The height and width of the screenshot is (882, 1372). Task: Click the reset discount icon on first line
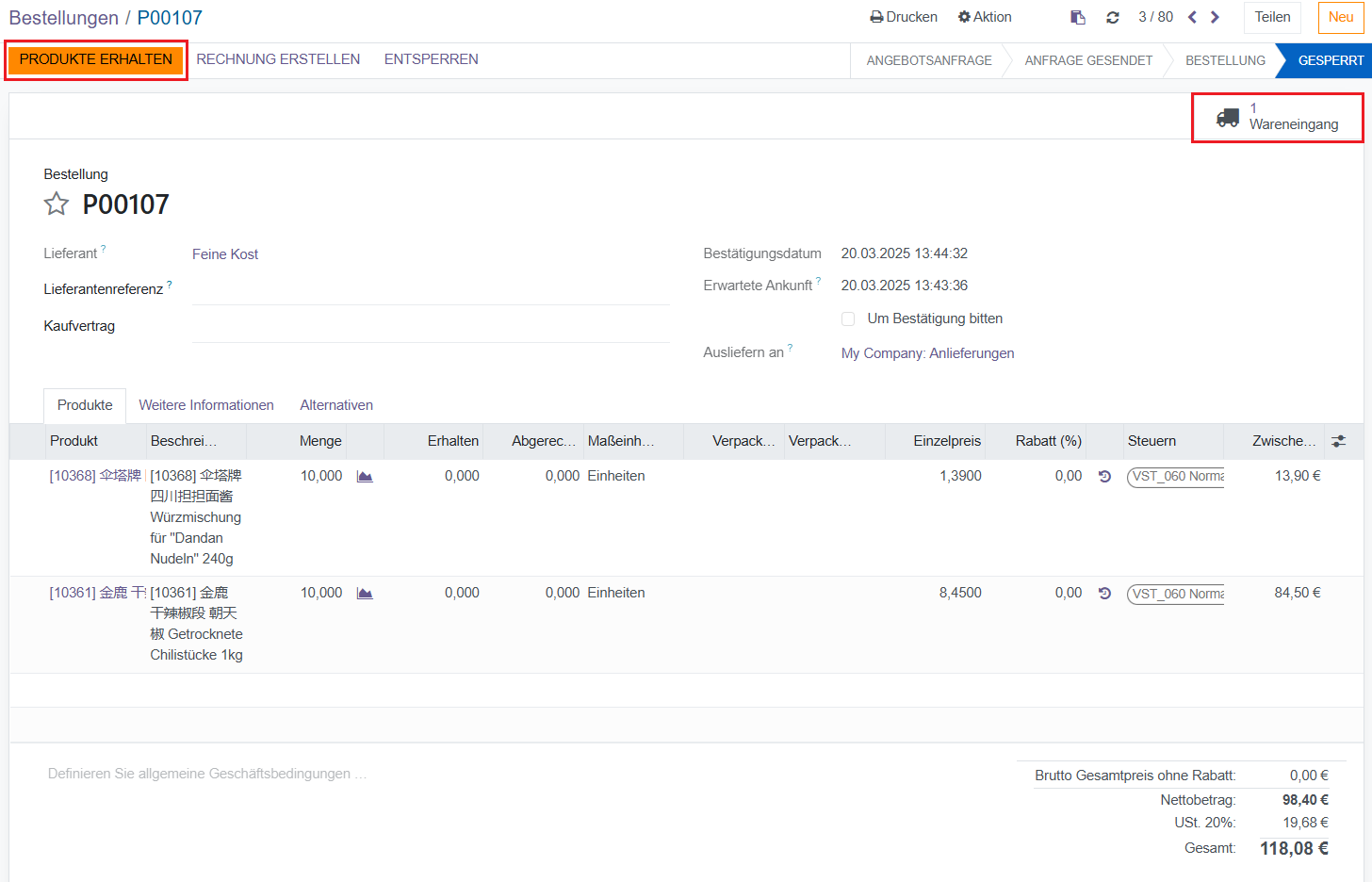tap(1104, 477)
